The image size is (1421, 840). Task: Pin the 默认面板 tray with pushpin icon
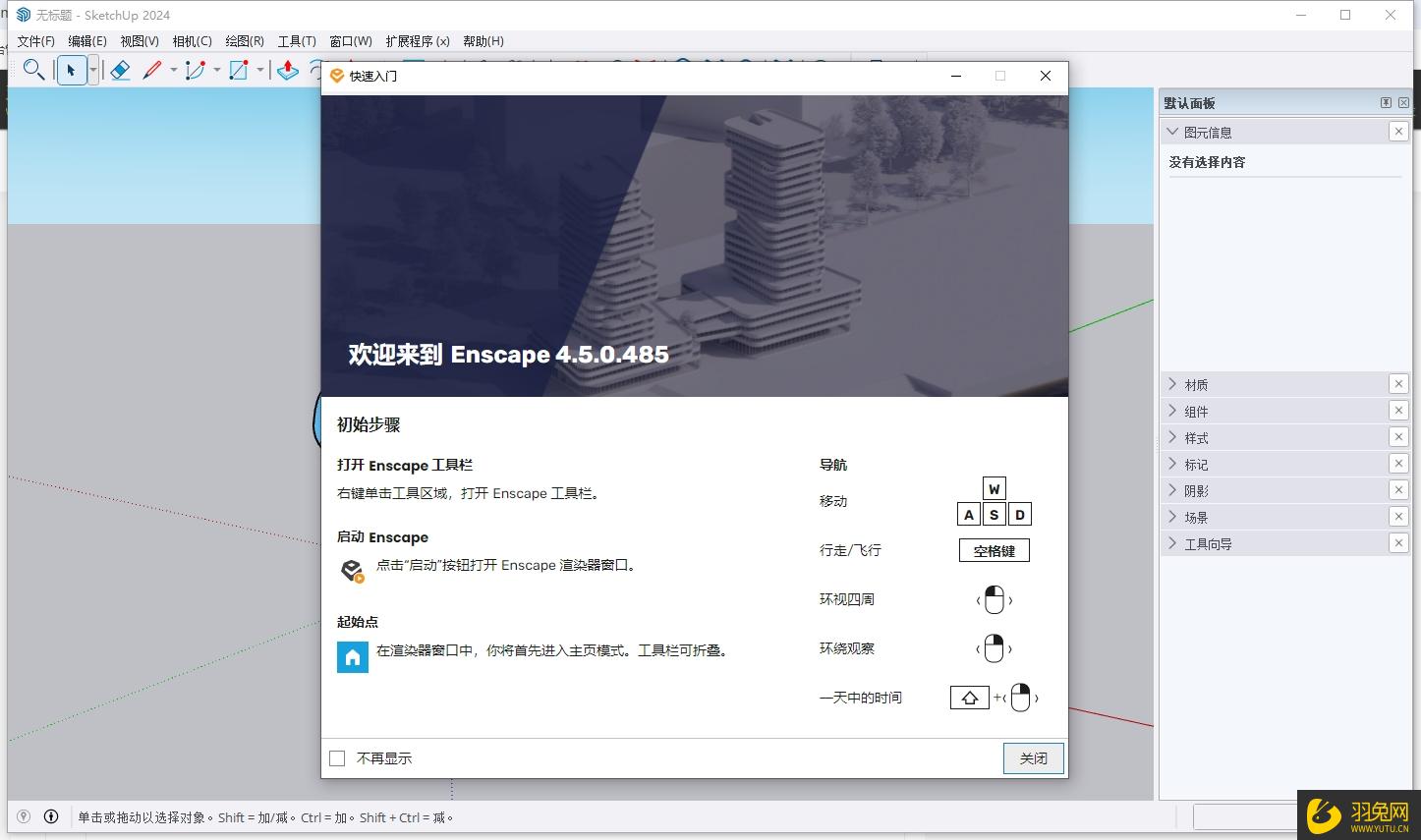pyautogui.click(x=1386, y=103)
